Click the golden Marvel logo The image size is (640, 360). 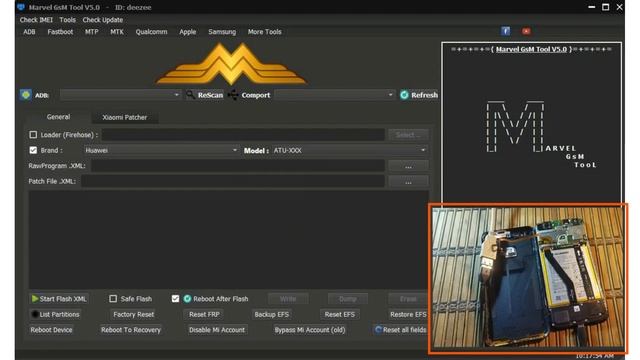click(231, 64)
